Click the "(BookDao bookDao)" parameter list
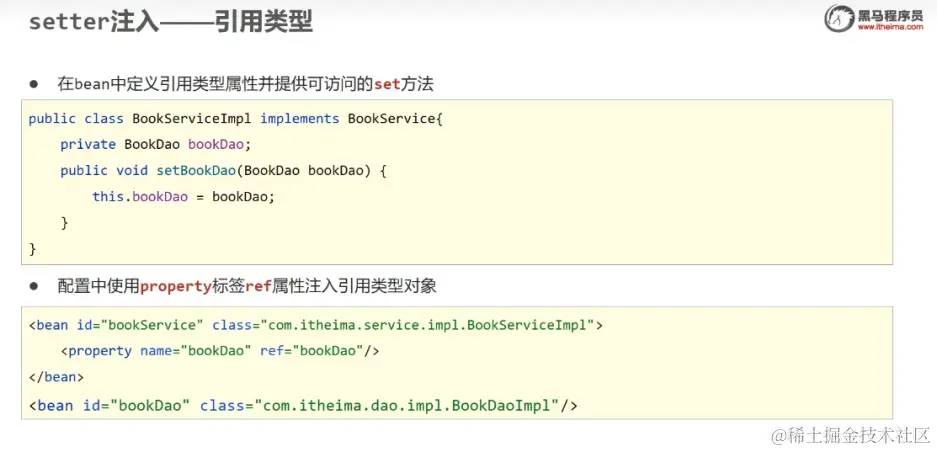 [x=304, y=170]
